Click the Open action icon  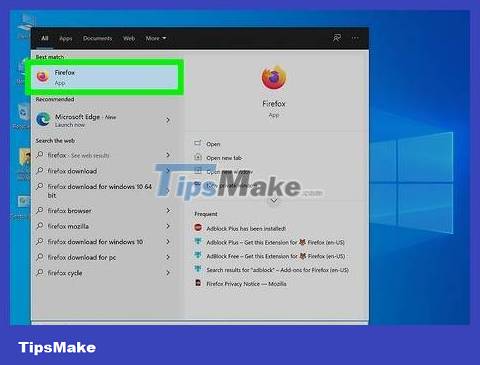pos(198,143)
